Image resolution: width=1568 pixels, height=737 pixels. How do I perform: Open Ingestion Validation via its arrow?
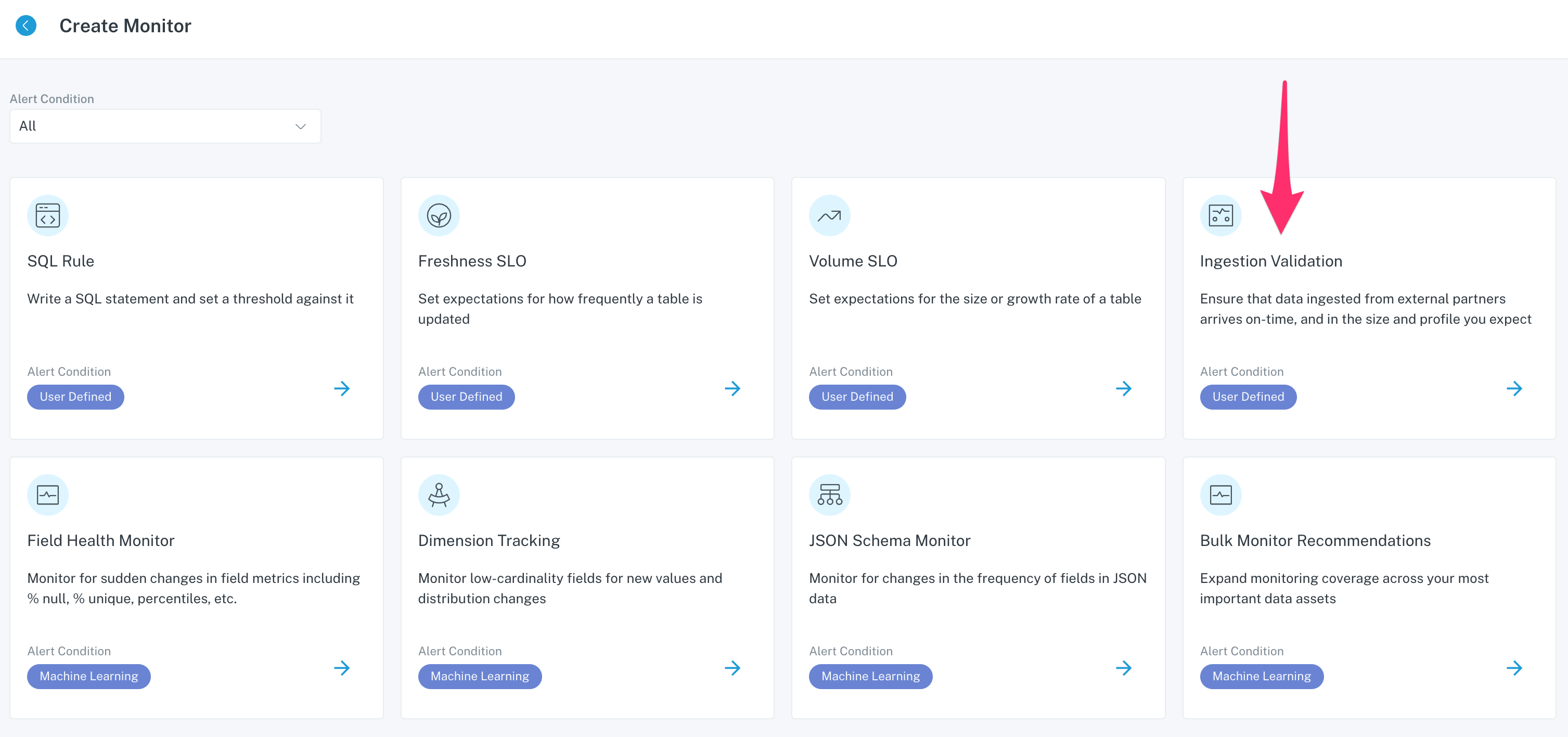click(1514, 389)
